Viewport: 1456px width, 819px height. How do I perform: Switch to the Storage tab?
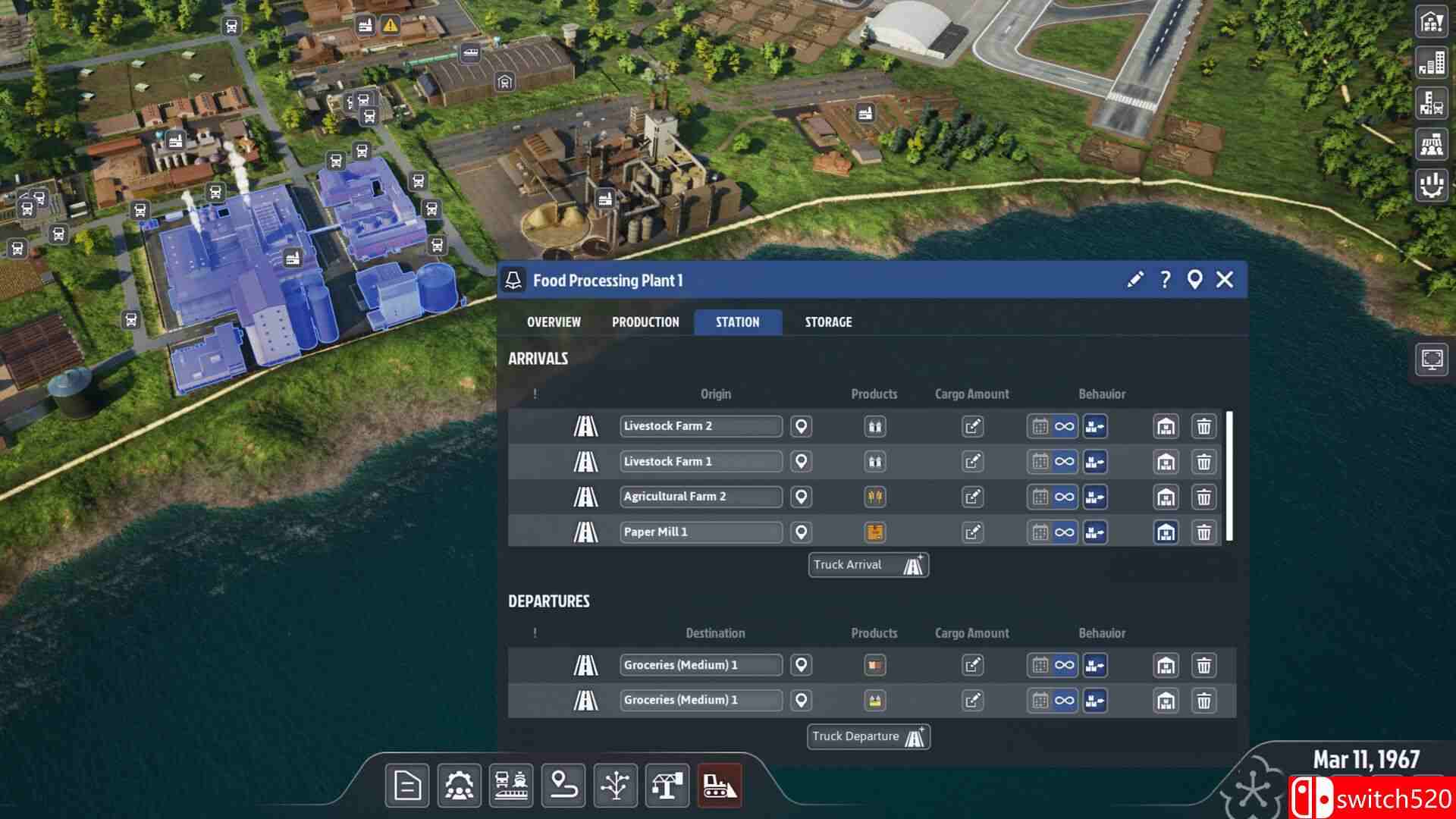(827, 322)
